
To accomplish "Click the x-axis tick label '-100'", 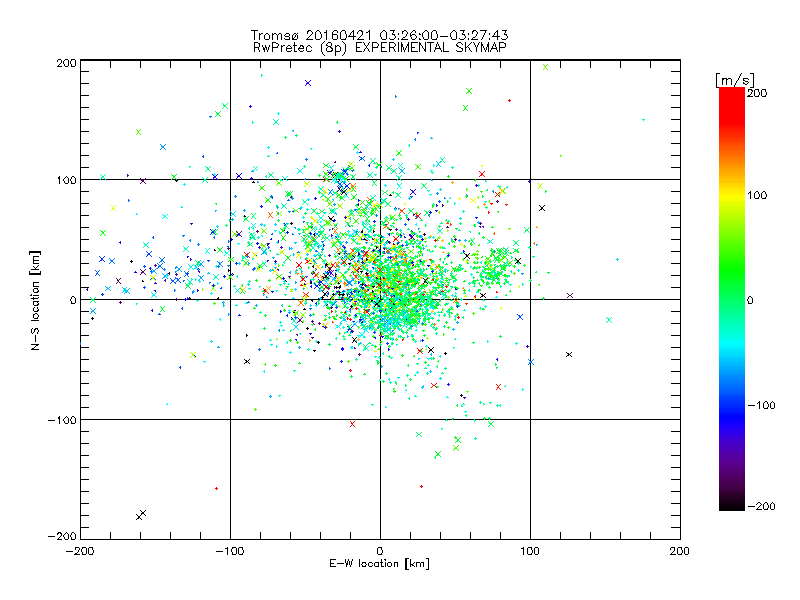I will 230,551.
